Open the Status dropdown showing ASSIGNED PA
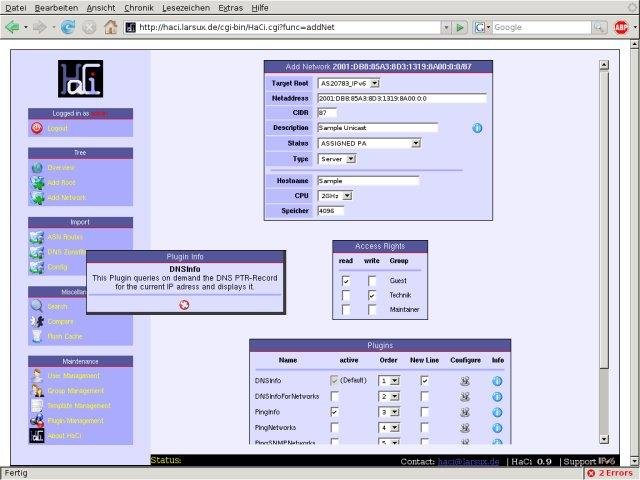 coord(369,143)
